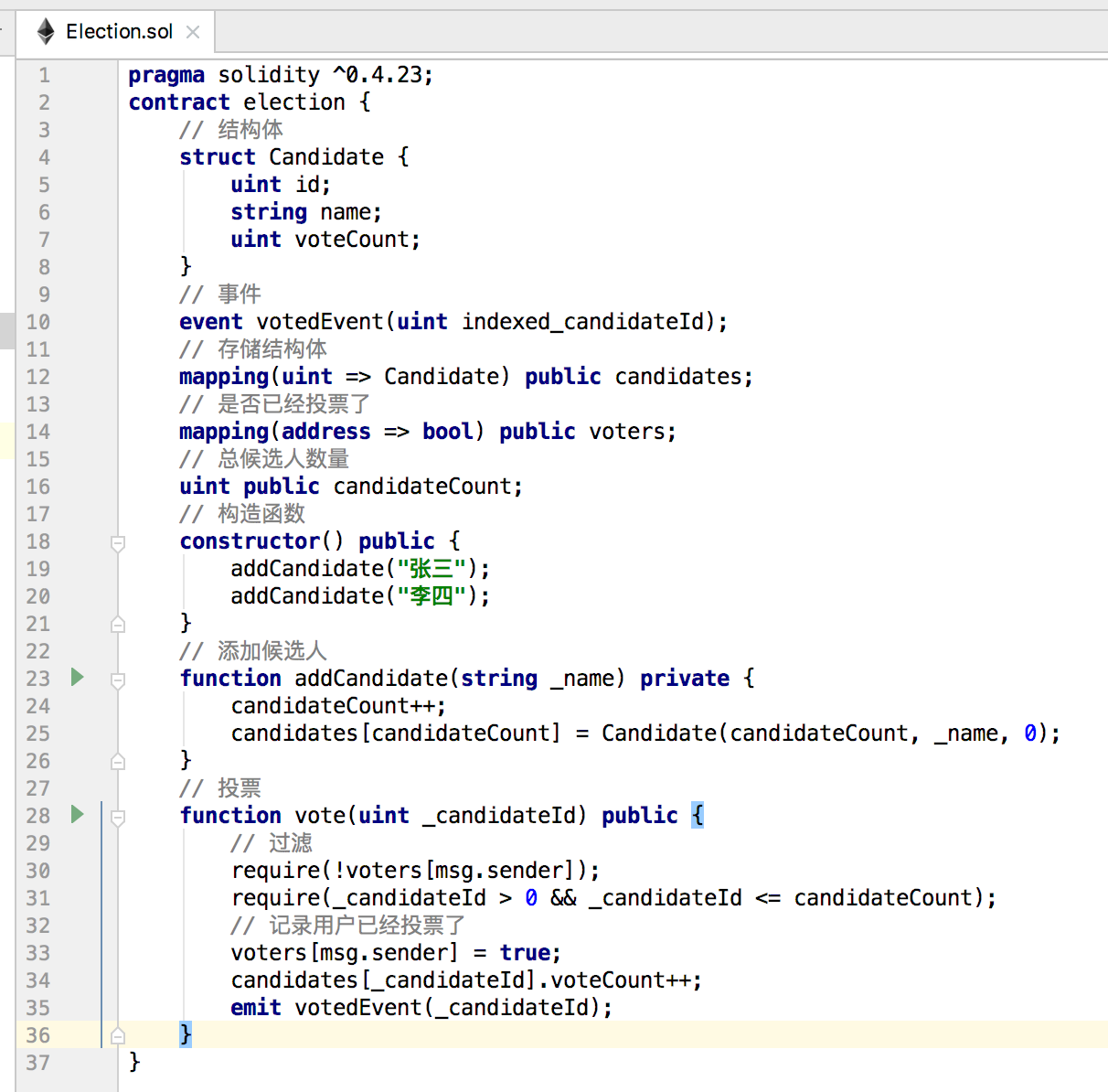Click comment '// 事件' on line 9

point(220,294)
